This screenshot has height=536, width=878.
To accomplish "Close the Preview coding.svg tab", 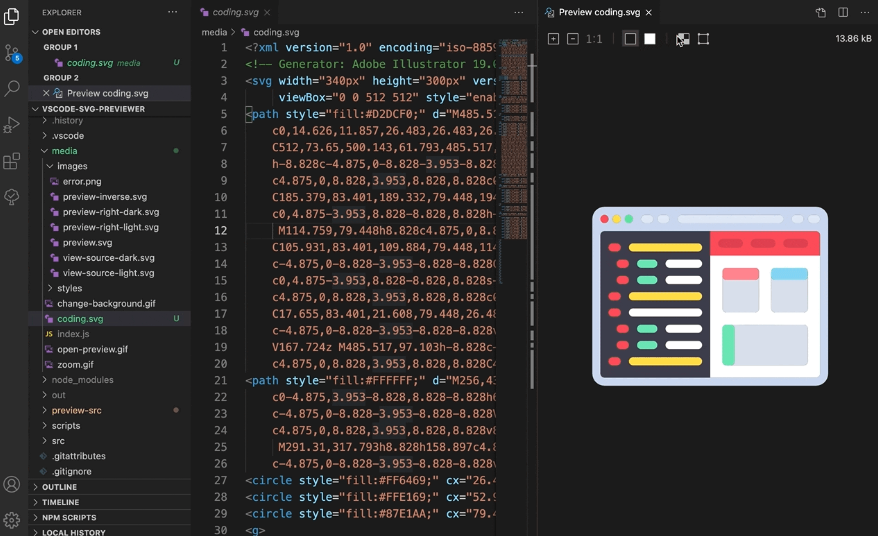I will tap(648, 12).
